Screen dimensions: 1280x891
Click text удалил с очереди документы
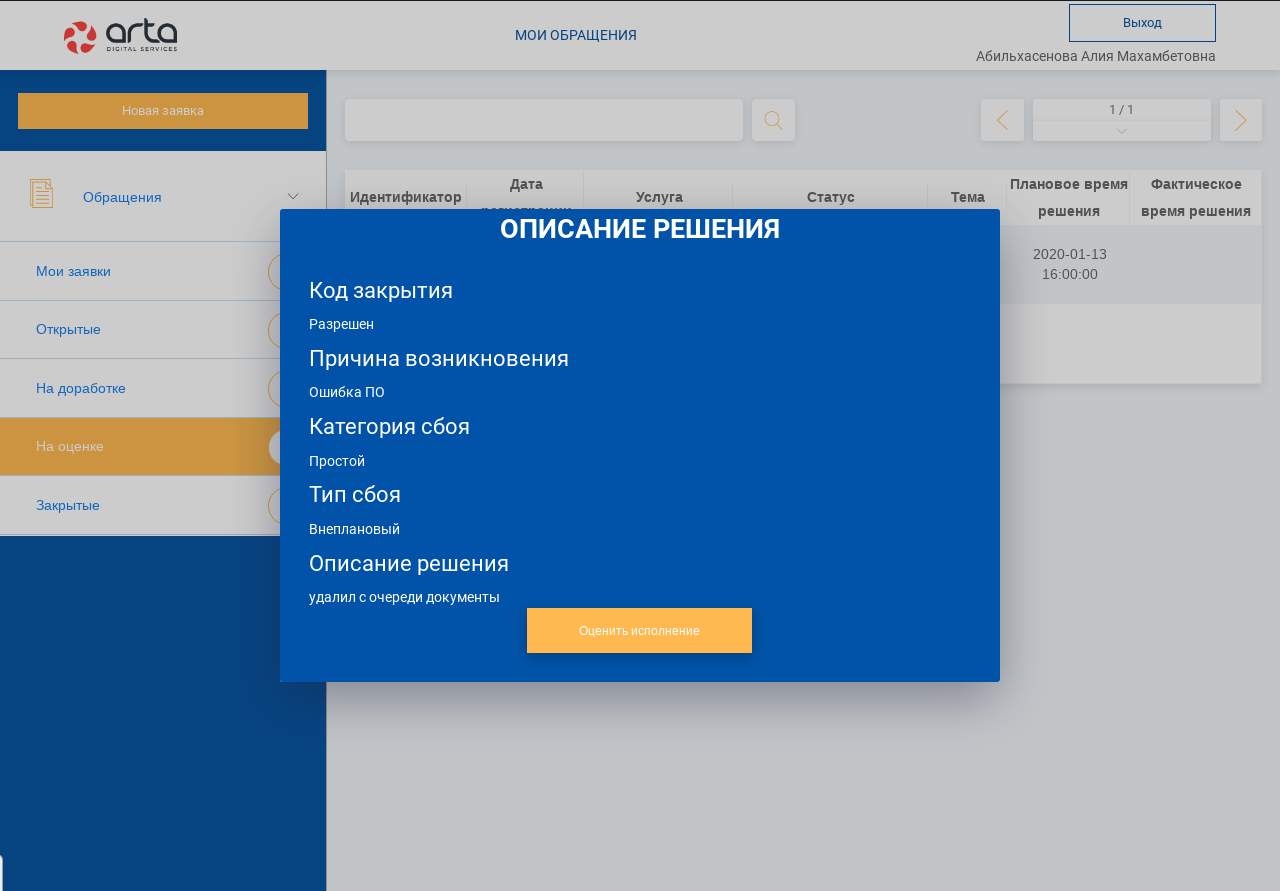[404, 597]
